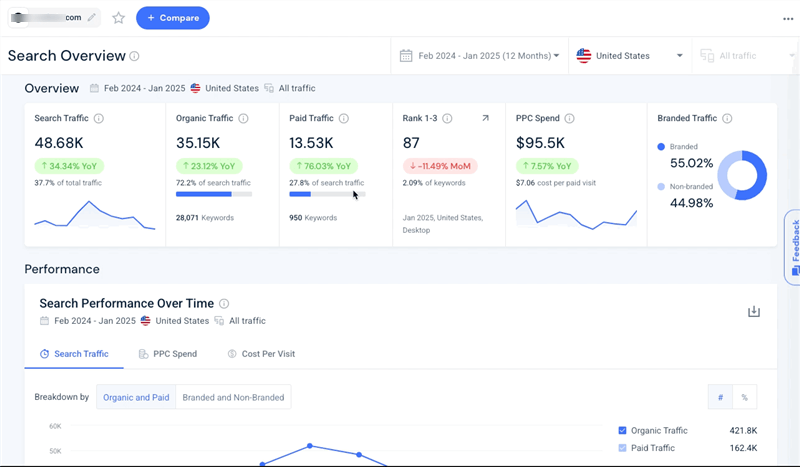Click the 162.4K paid traffic total
The width and height of the screenshot is (800, 467).
pyautogui.click(x=743, y=448)
